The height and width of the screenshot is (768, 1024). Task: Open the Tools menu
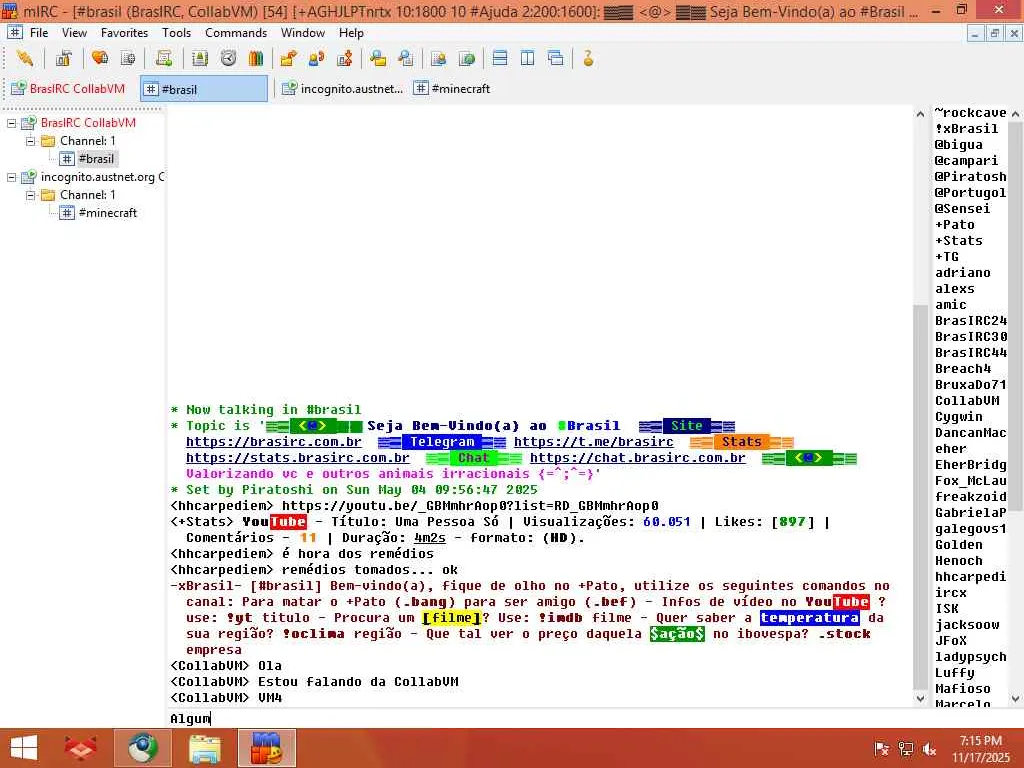(x=176, y=33)
